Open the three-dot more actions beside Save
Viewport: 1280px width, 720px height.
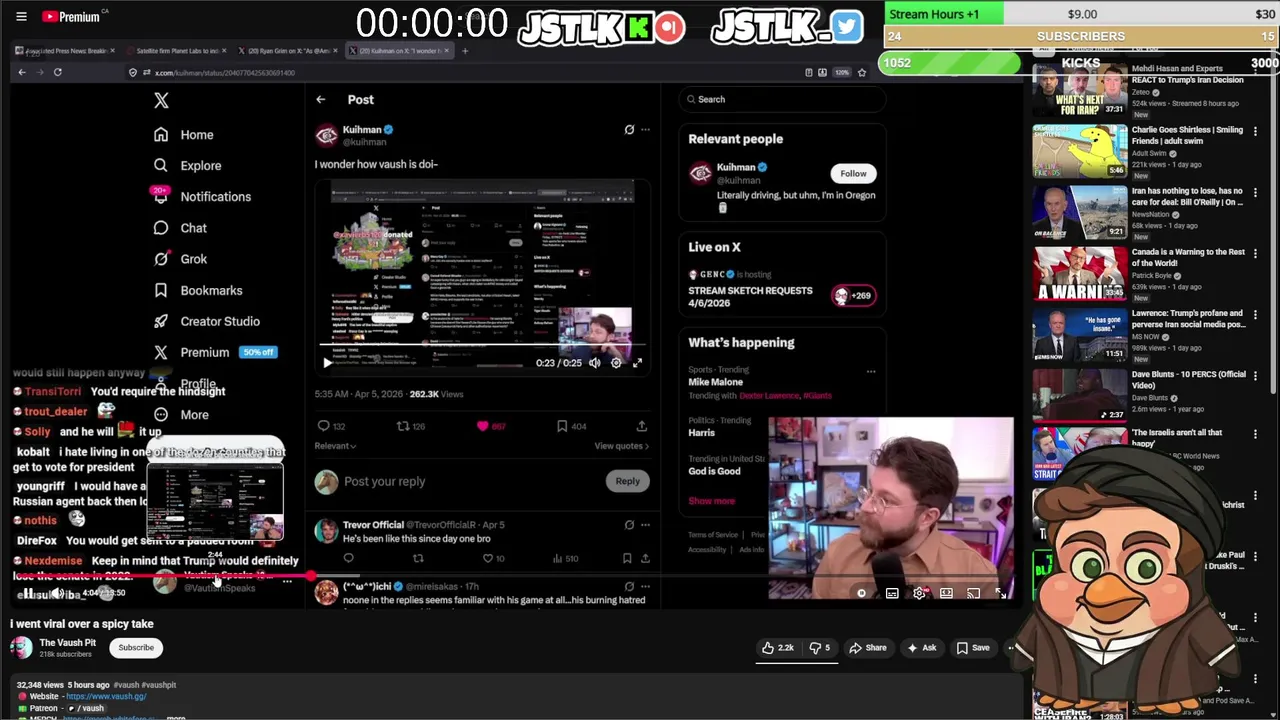point(1011,648)
